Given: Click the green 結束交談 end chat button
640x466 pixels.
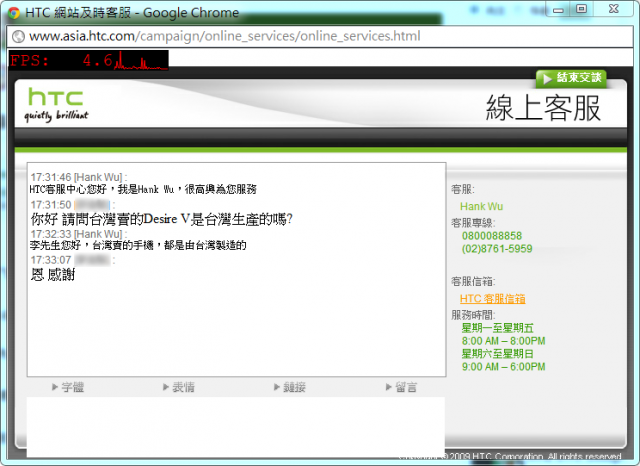Looking at the screenshot, I should (x=571, y=78).
